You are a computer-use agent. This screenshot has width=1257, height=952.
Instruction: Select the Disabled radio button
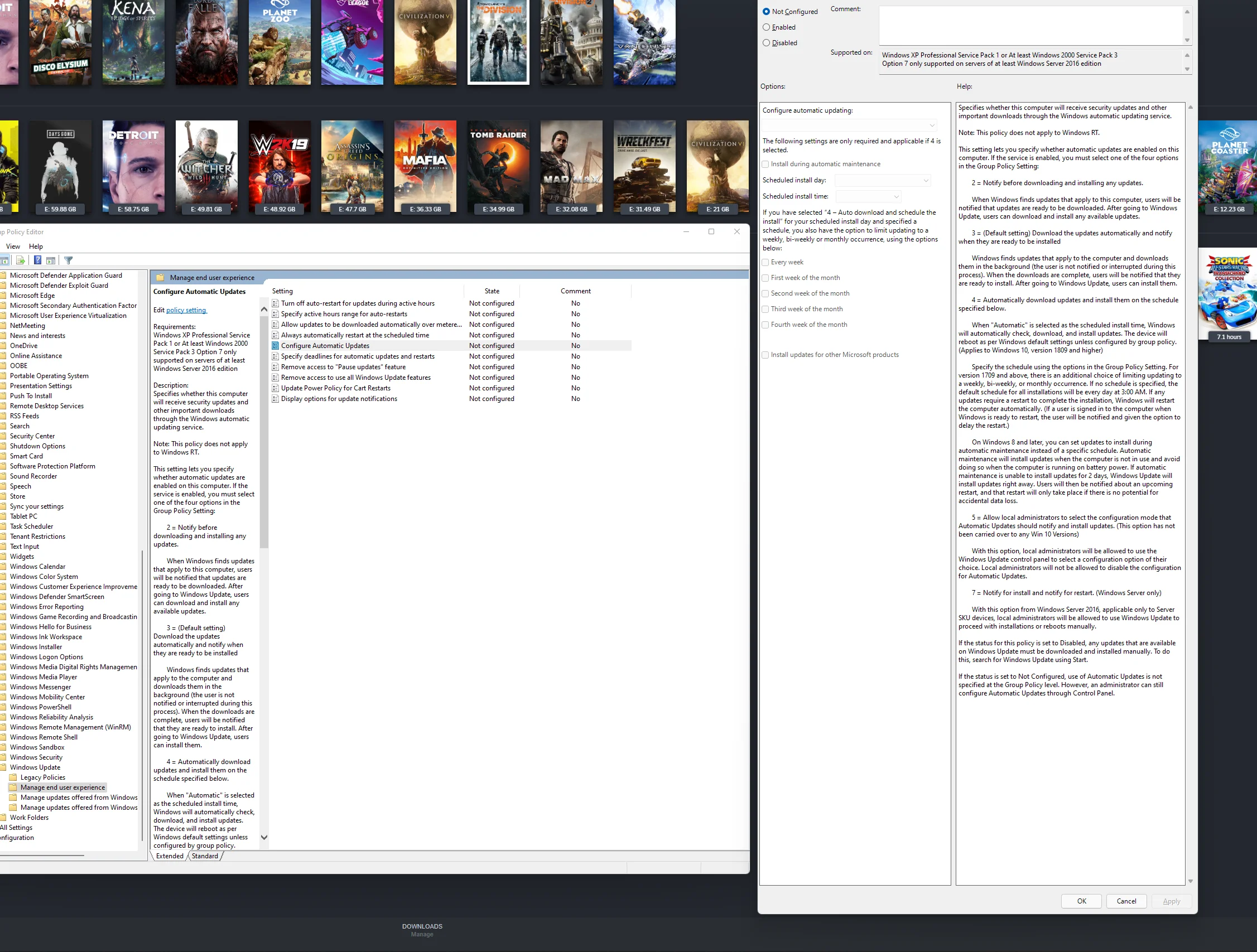[766, 43]
